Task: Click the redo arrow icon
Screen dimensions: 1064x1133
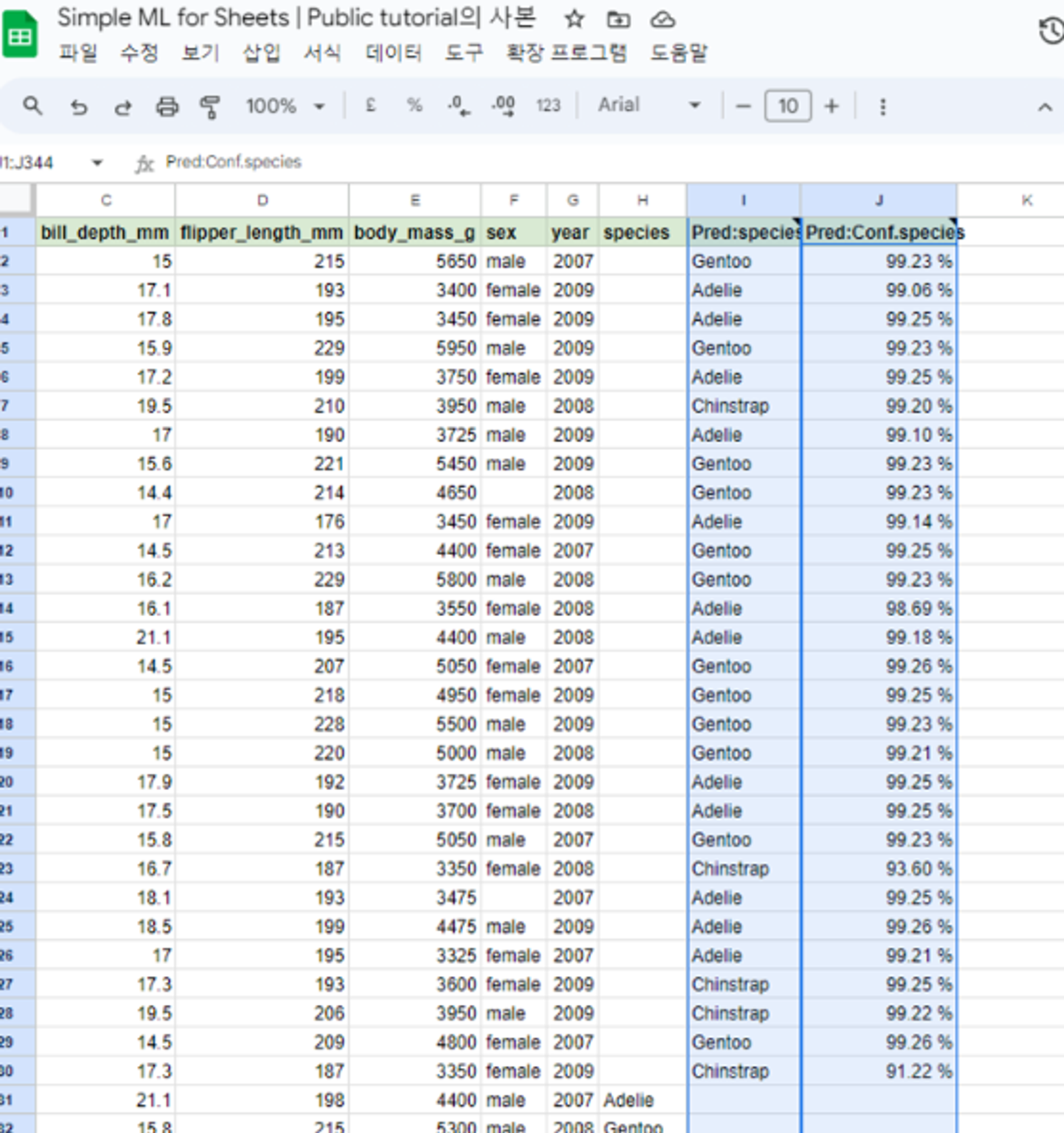Action: [122, 106]
